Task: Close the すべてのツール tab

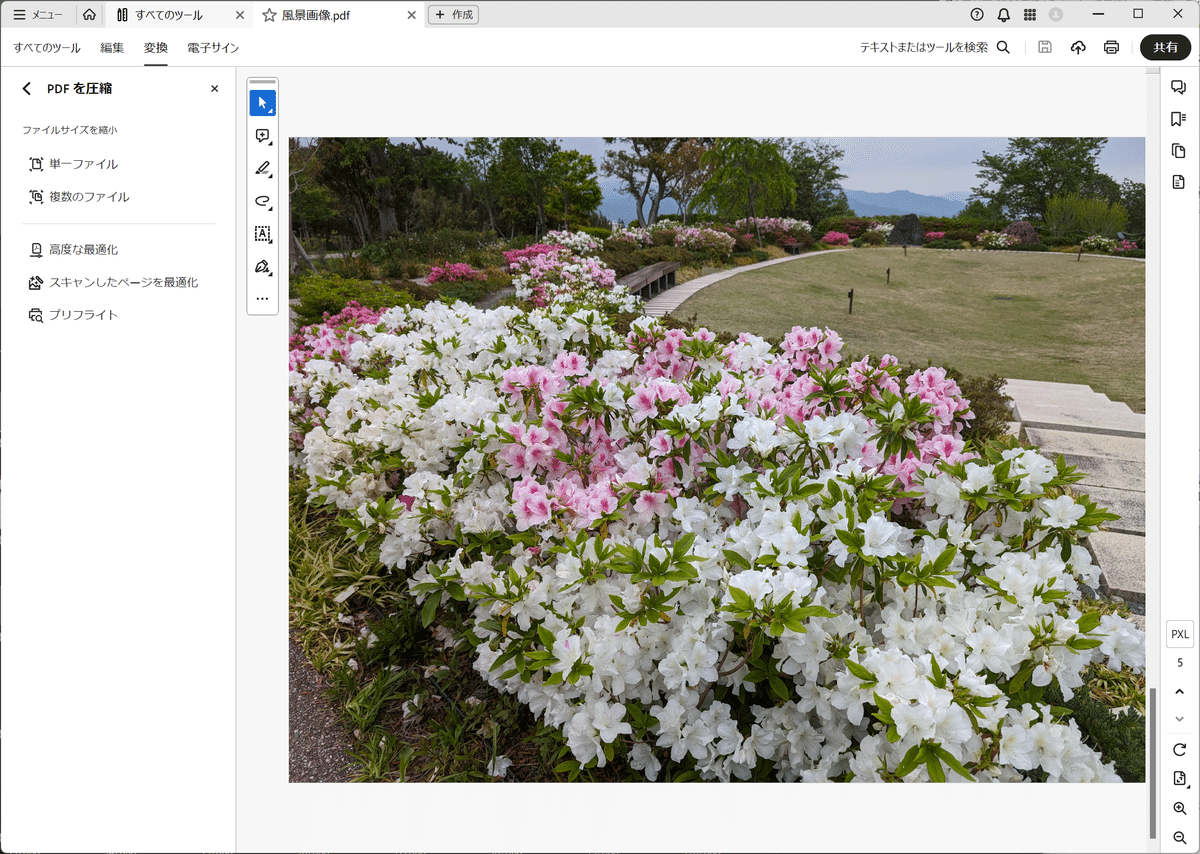Action: pos(239,15)
